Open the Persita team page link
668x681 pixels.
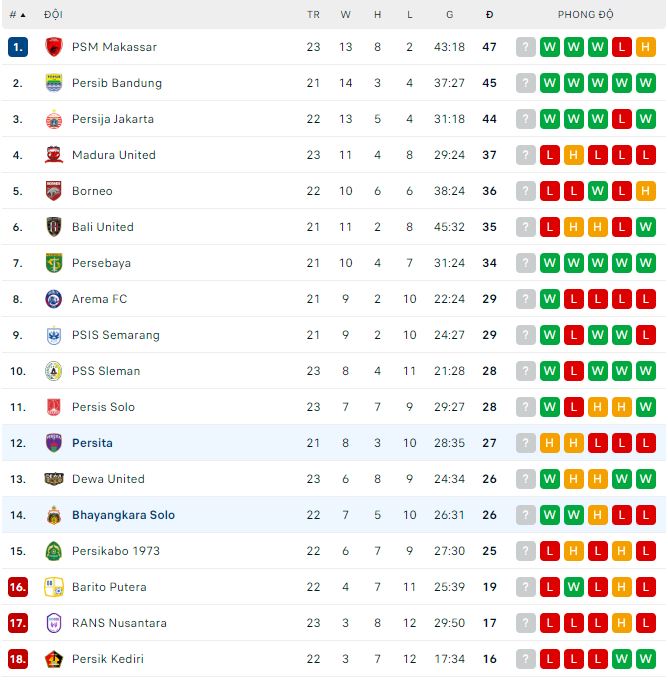coord(92,443)
